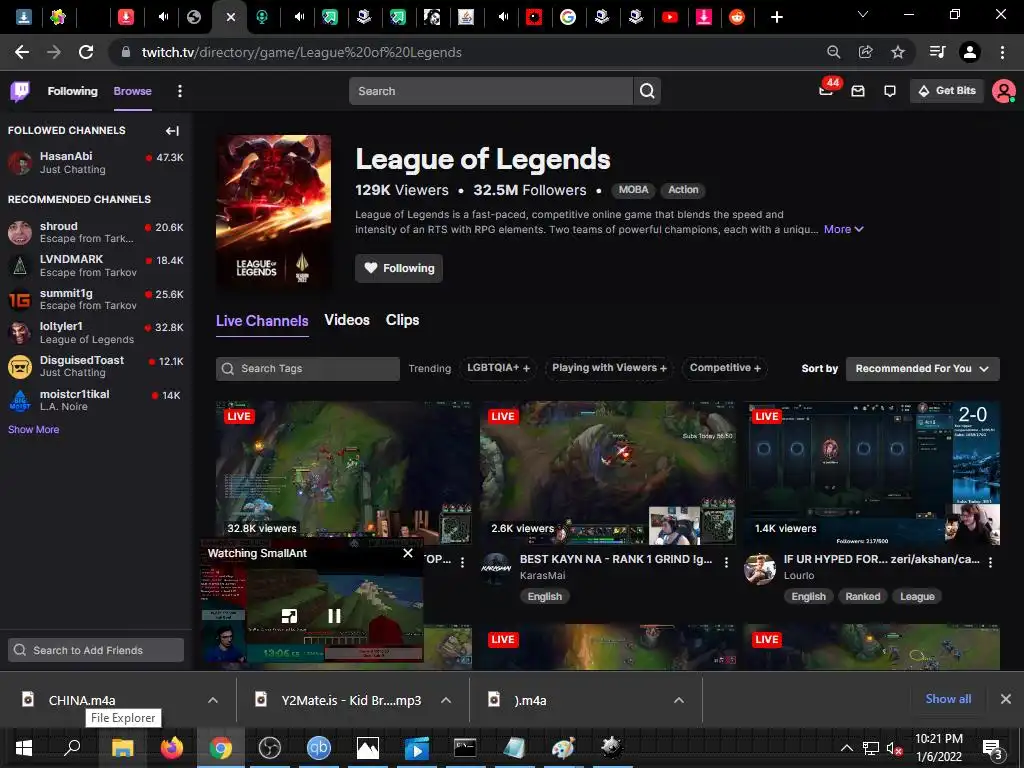Open the three-dot menu beside Browse
Screen dimensions: 1024x768
180,91
